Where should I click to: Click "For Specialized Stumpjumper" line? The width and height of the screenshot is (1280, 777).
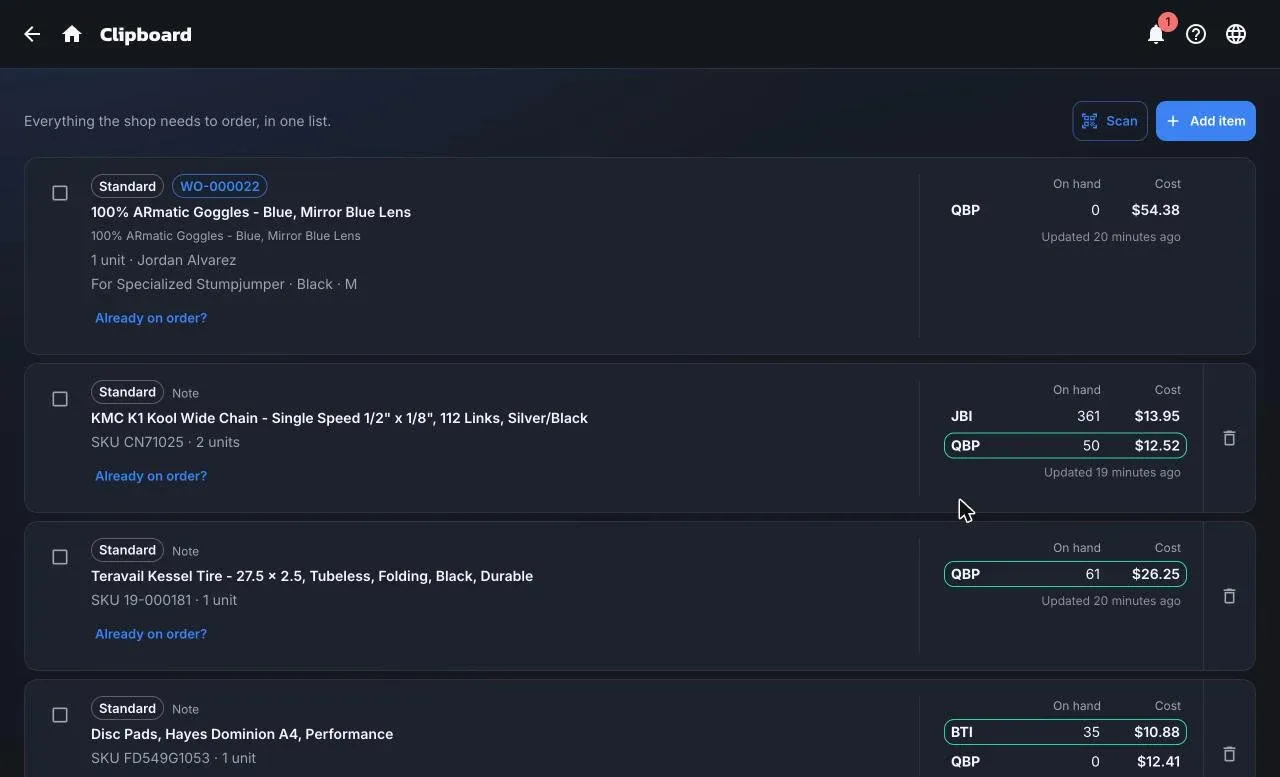click(x=224, y=284)
